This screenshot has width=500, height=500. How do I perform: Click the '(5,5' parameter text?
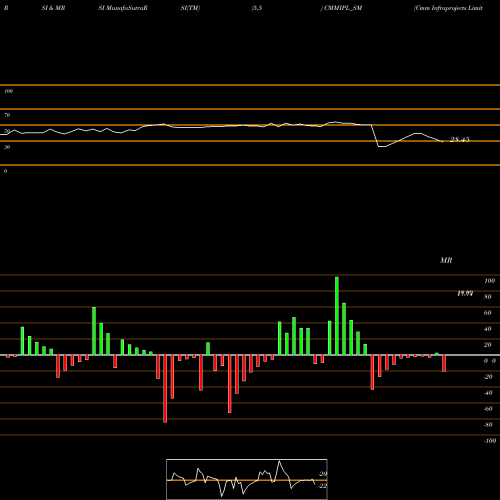[x=257, y=8]
